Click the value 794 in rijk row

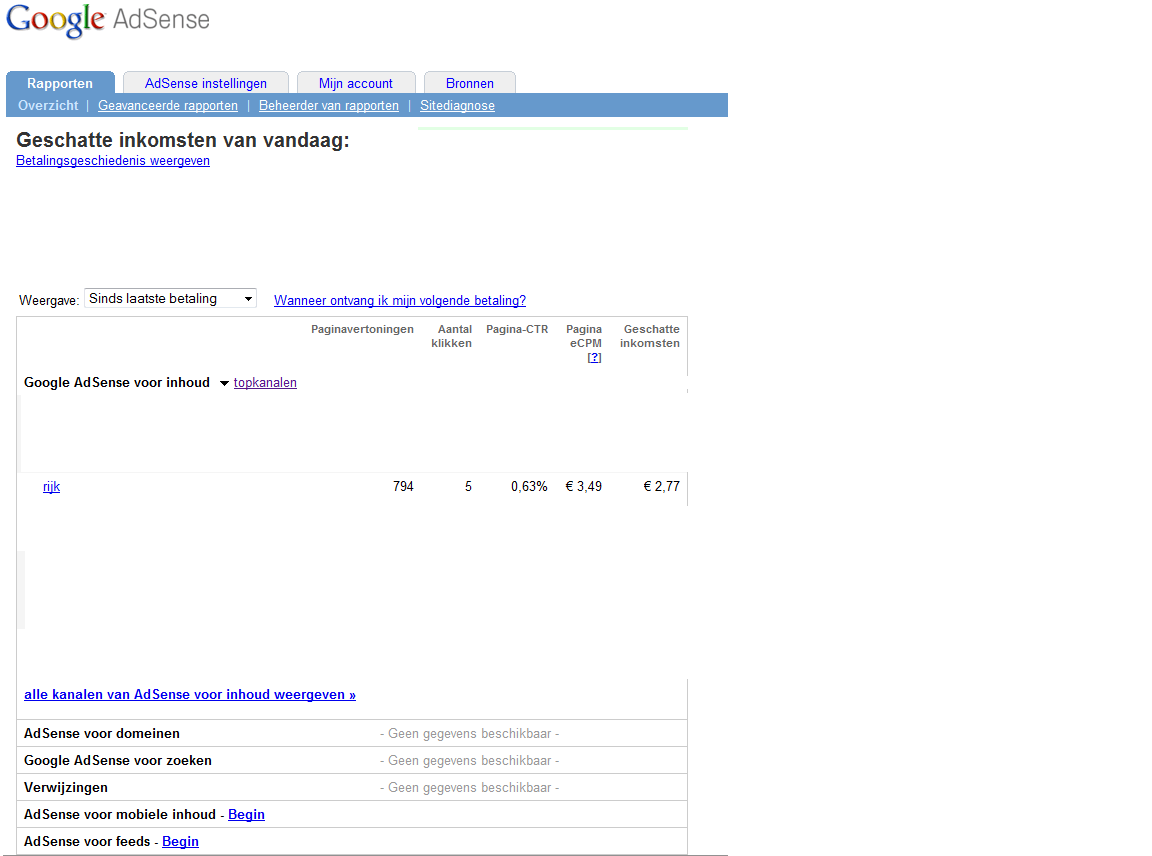(x=403, y=486)
